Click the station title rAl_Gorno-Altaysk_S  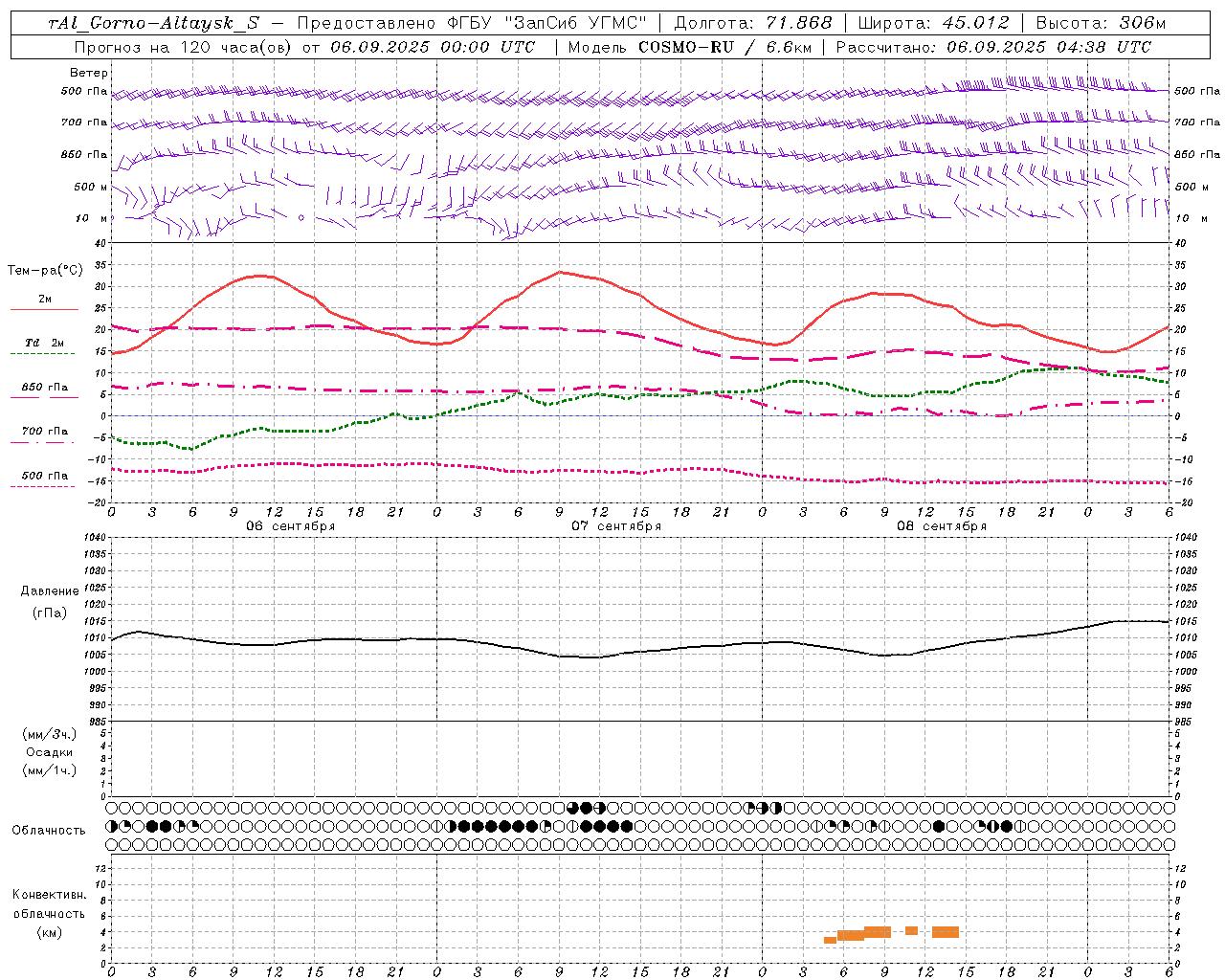[153, 23]
